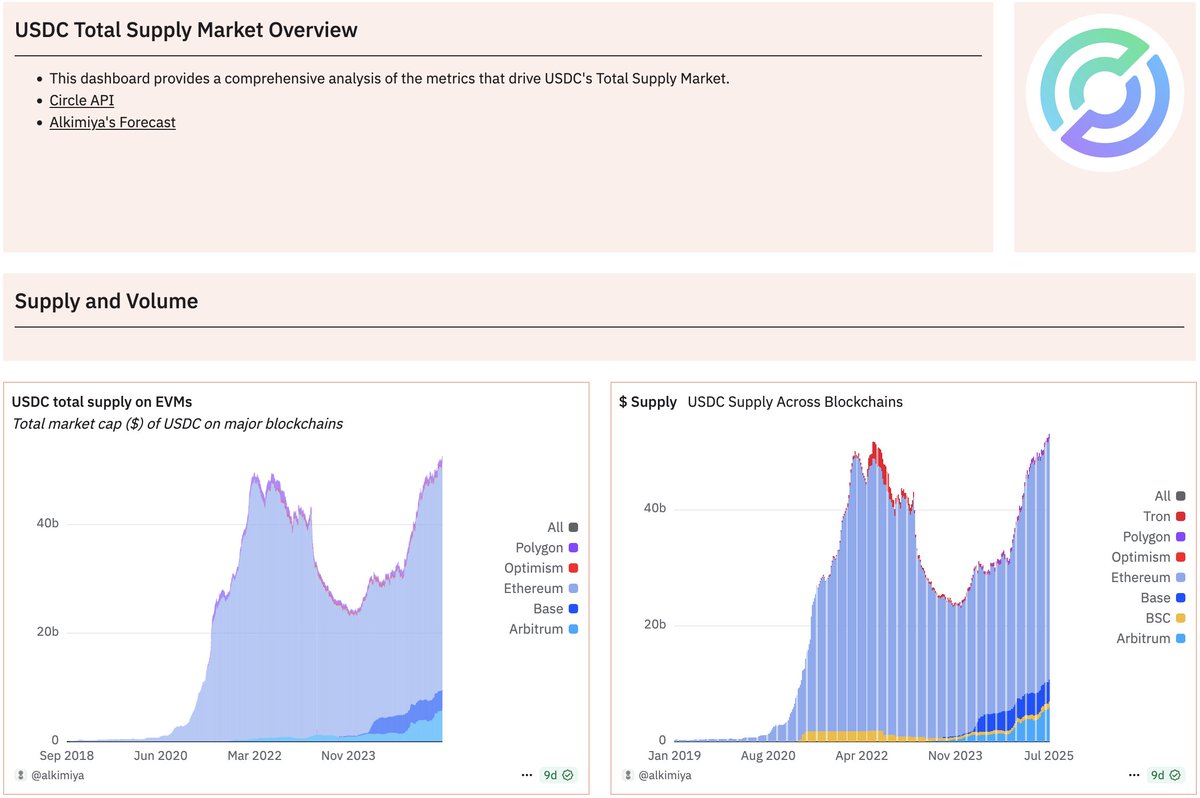Open the @alkimiya author link under the EVMs chart

(56, 775)
